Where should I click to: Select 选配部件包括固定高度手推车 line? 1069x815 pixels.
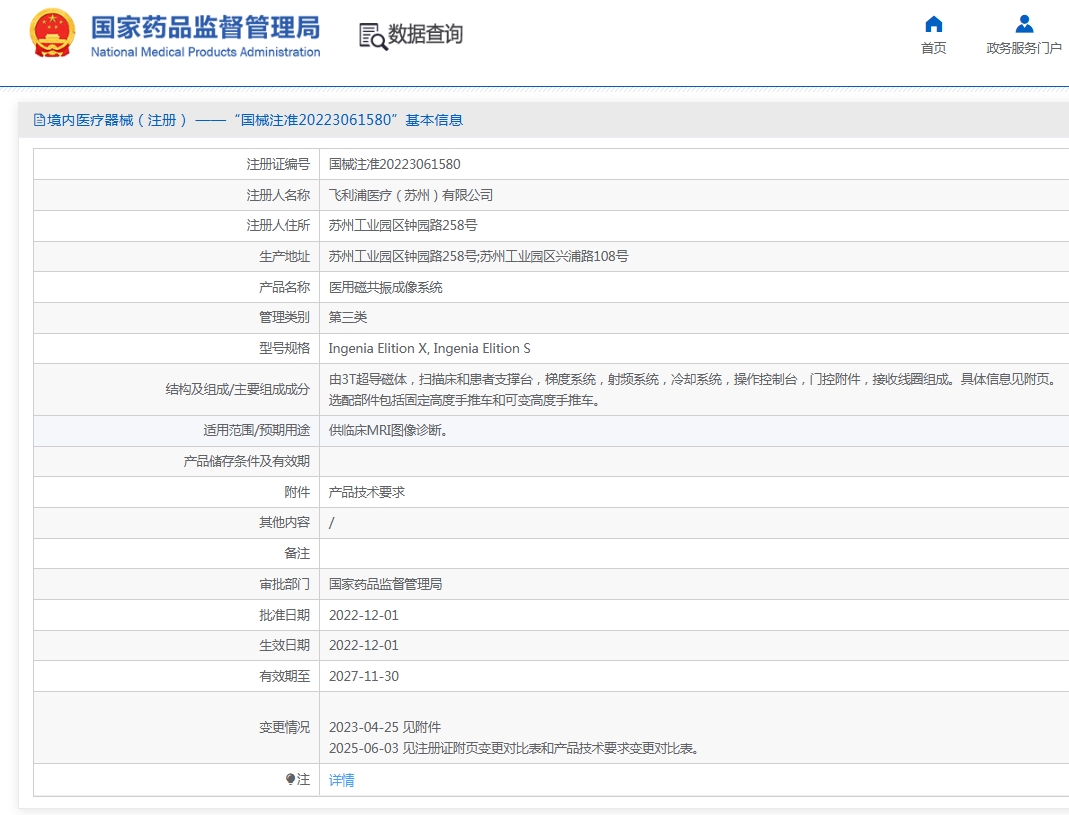click(464, 400)
